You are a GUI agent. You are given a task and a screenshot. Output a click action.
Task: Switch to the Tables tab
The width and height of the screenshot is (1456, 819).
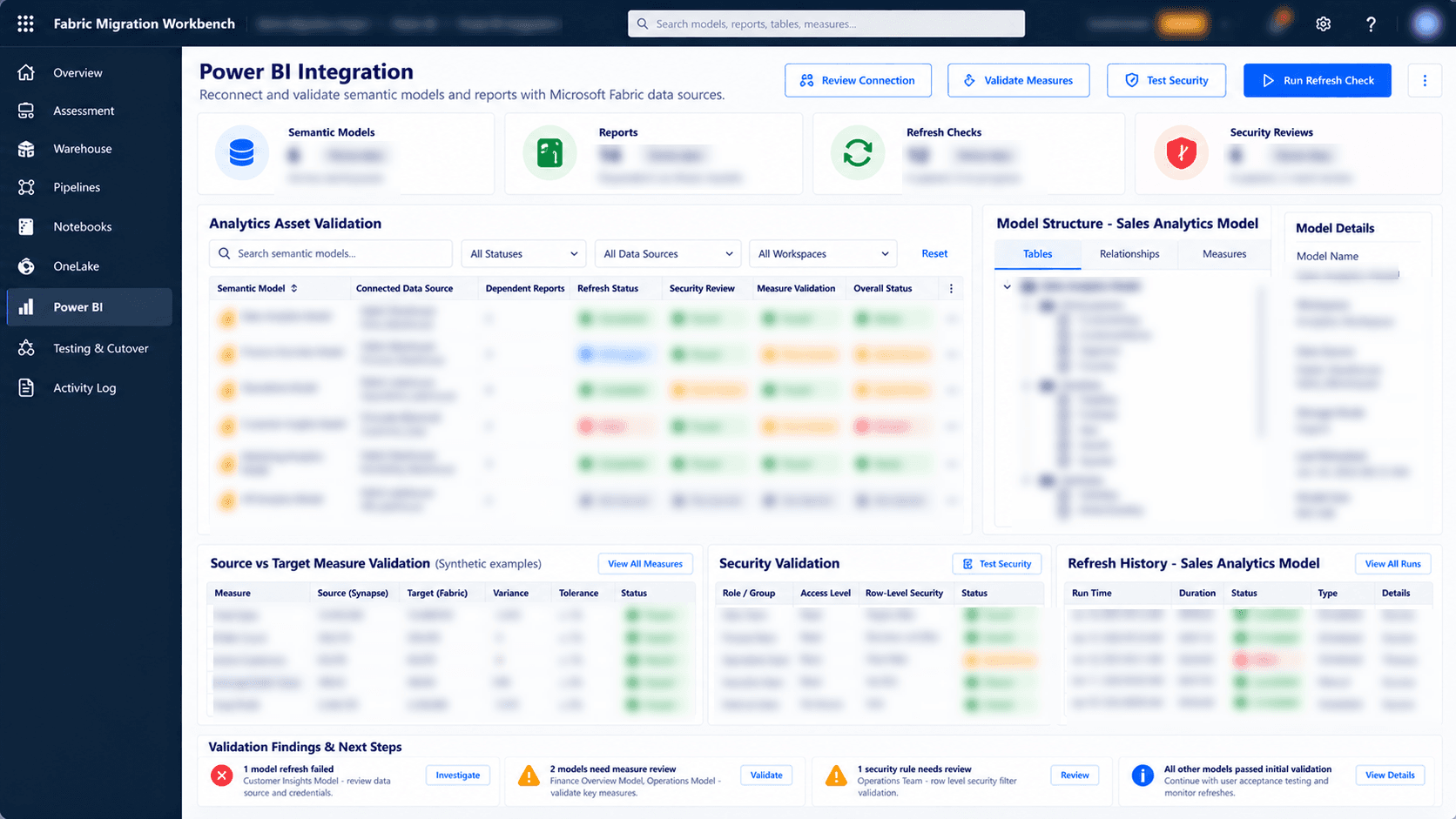pos(1037,254)
